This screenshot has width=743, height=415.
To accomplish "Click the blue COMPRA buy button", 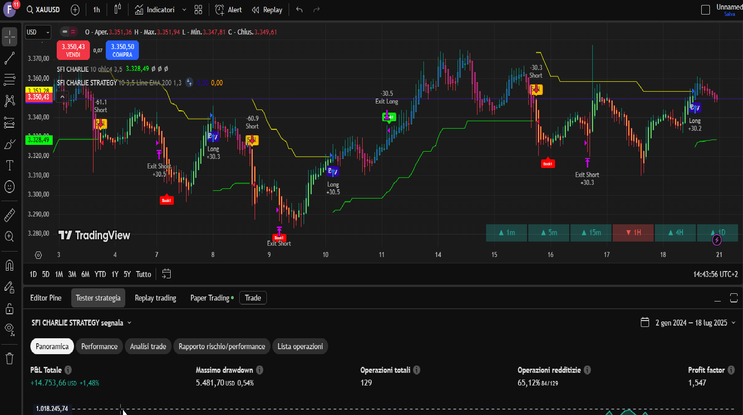I will click(x=122, y=50).
